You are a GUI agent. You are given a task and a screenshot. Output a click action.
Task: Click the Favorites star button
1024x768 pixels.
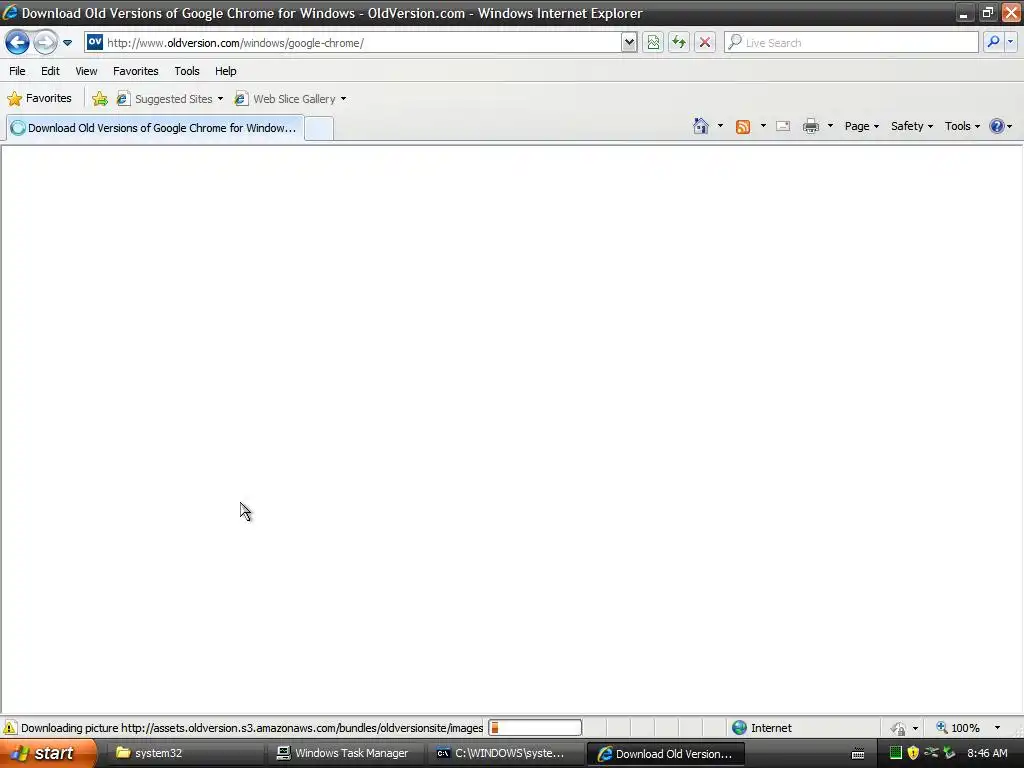pos(39,99)
